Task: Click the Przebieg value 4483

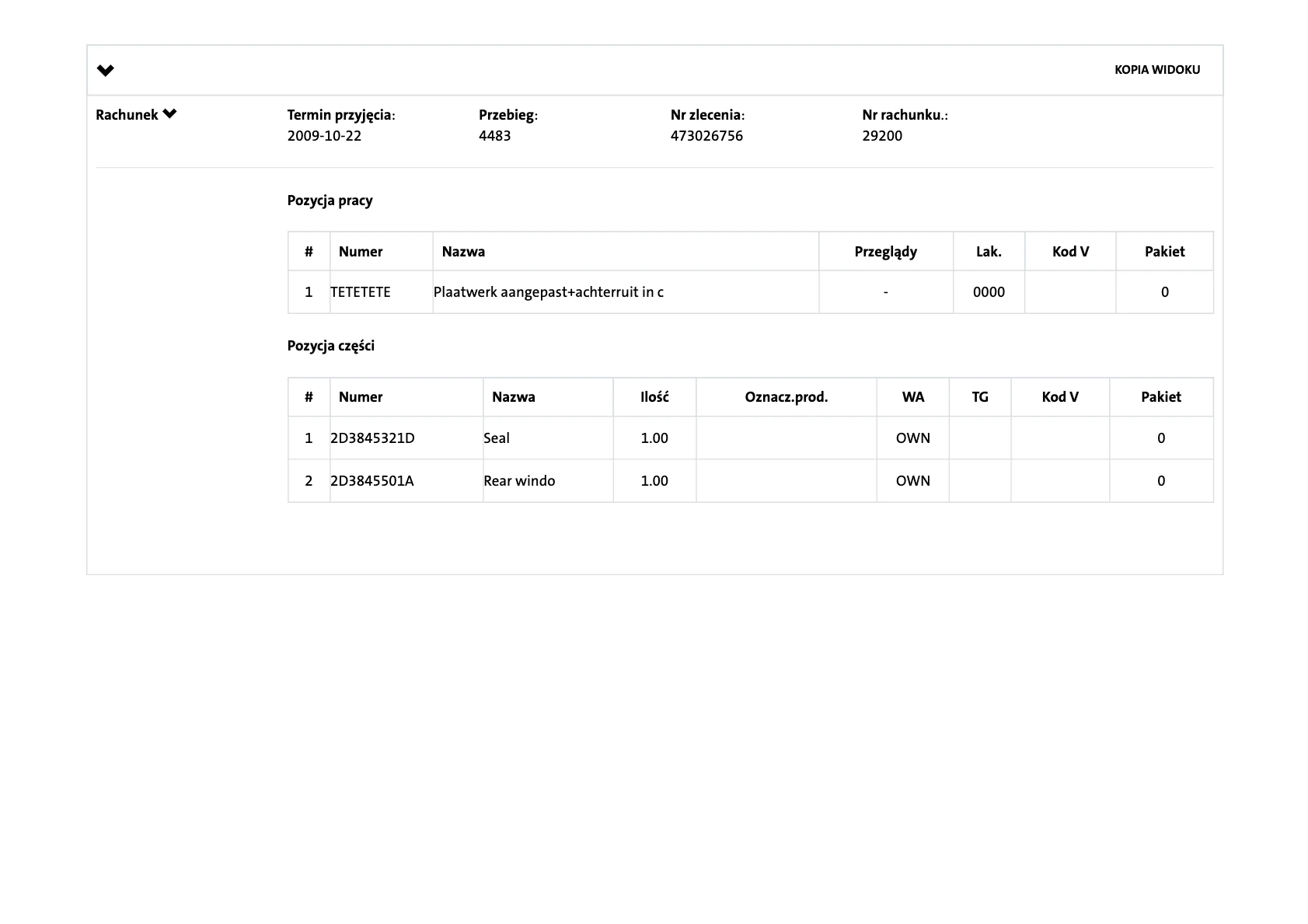Action: point(495,136)
